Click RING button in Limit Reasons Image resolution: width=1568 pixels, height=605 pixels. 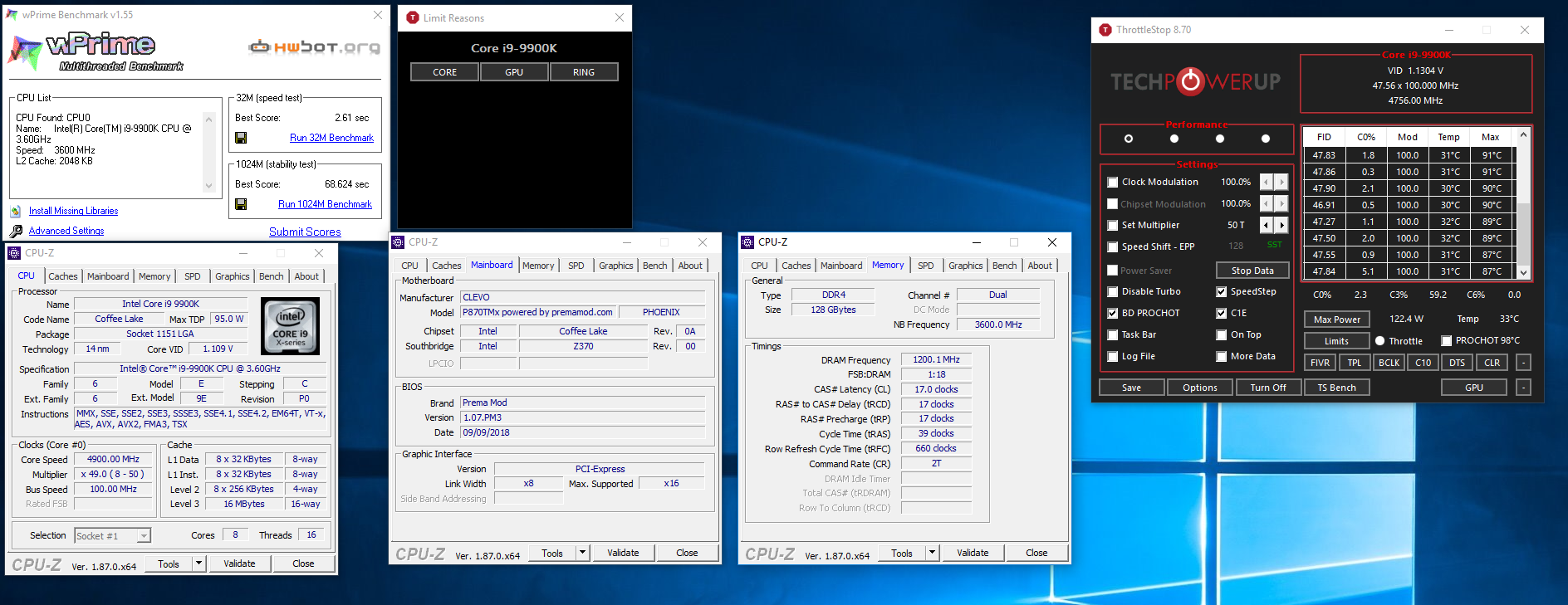[x=584, y=72]
